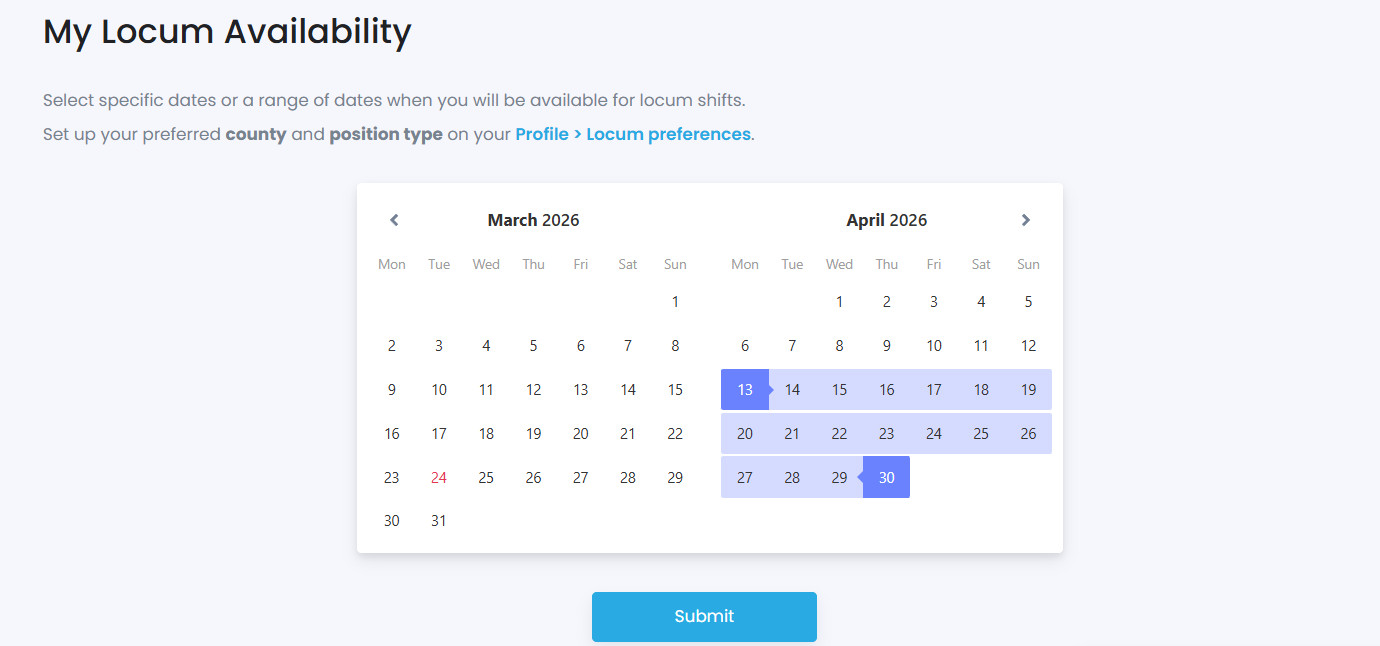Select April 13 range start date
Viewport: 1380px width, 646px height.
point(745,390)
